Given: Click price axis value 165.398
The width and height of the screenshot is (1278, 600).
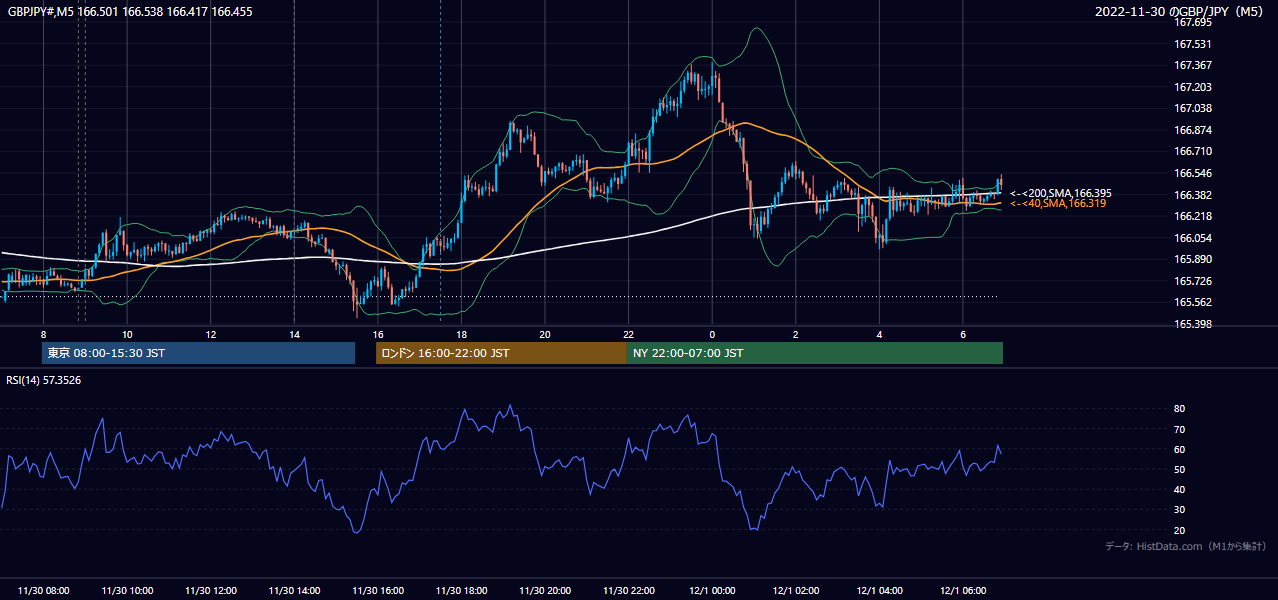Looking at the screenshot, I should pos(1191,324).
